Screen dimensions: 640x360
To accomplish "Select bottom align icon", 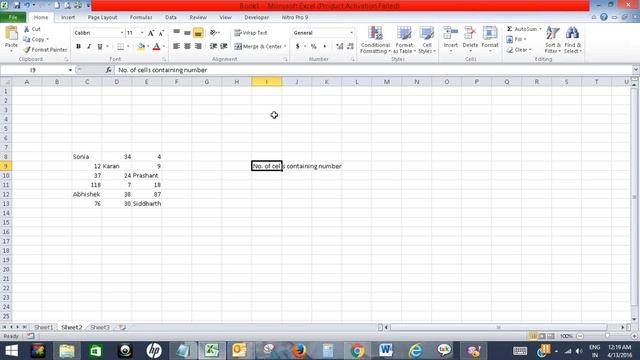I will (198, 33).
